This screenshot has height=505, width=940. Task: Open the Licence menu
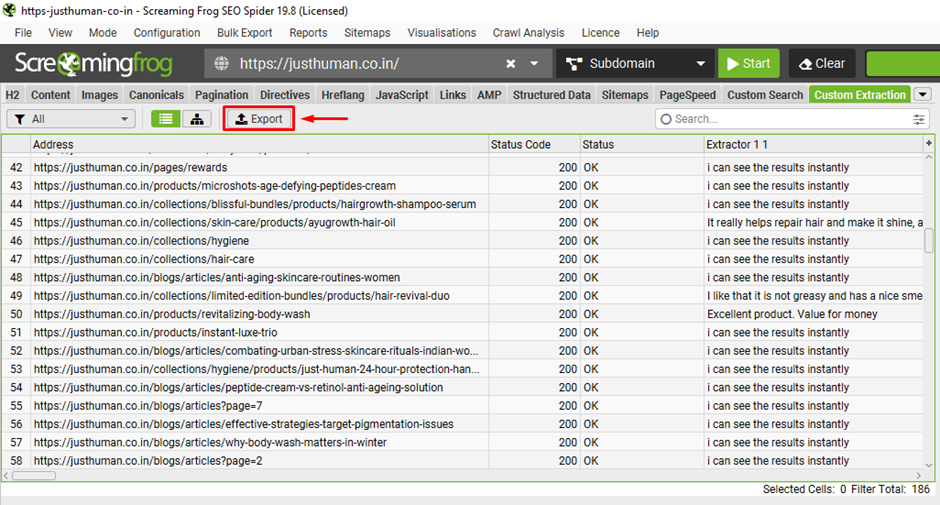(600, 33)
